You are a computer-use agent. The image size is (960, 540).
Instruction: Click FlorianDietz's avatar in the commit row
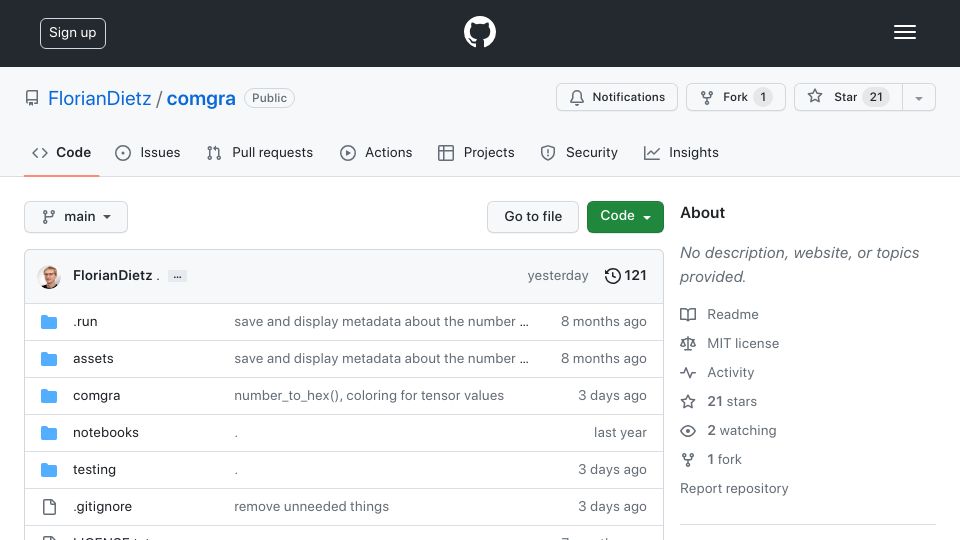click(49, 277)
